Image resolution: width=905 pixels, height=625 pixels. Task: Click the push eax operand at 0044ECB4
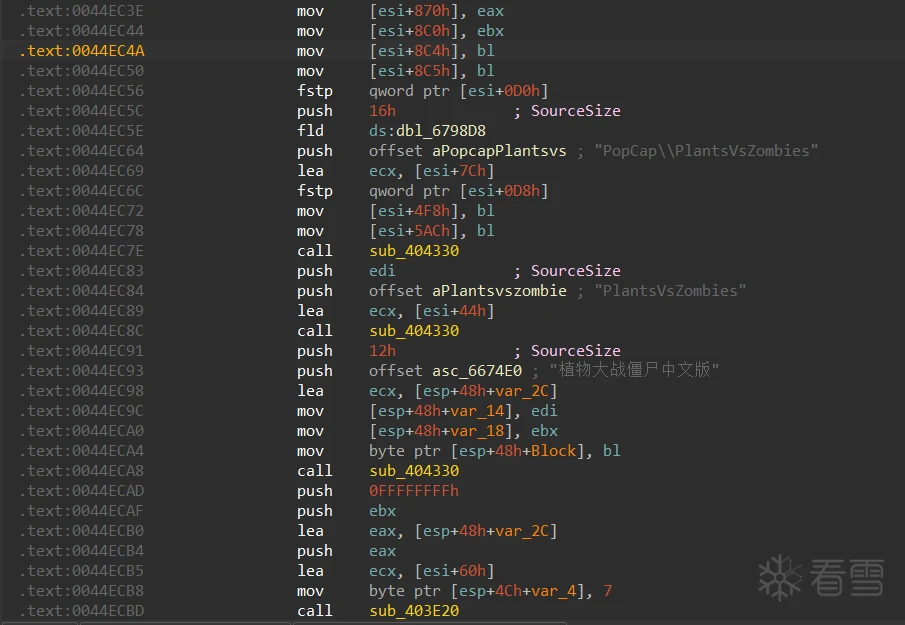coord(383,551)
